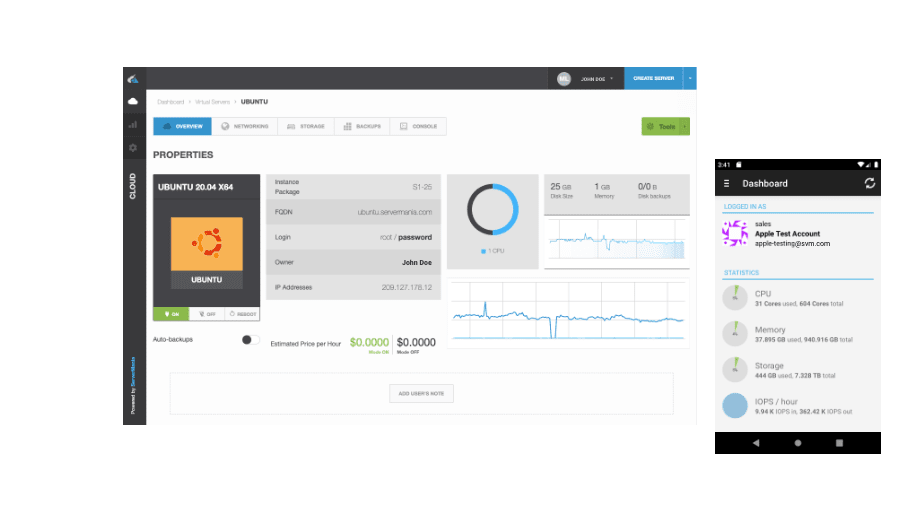Toggle the Auto-backups switch
The image size is (904, 521).
[250, 340]
